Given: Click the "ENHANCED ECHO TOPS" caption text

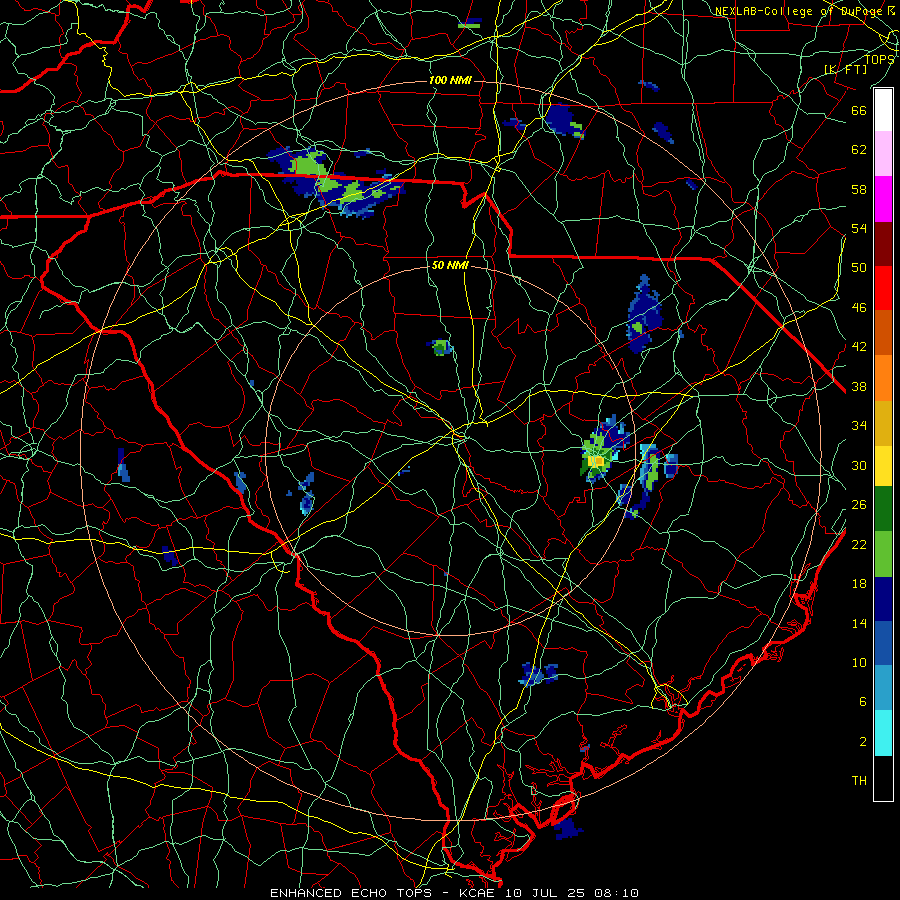Looking at the screenshot, I should point(350,893).
